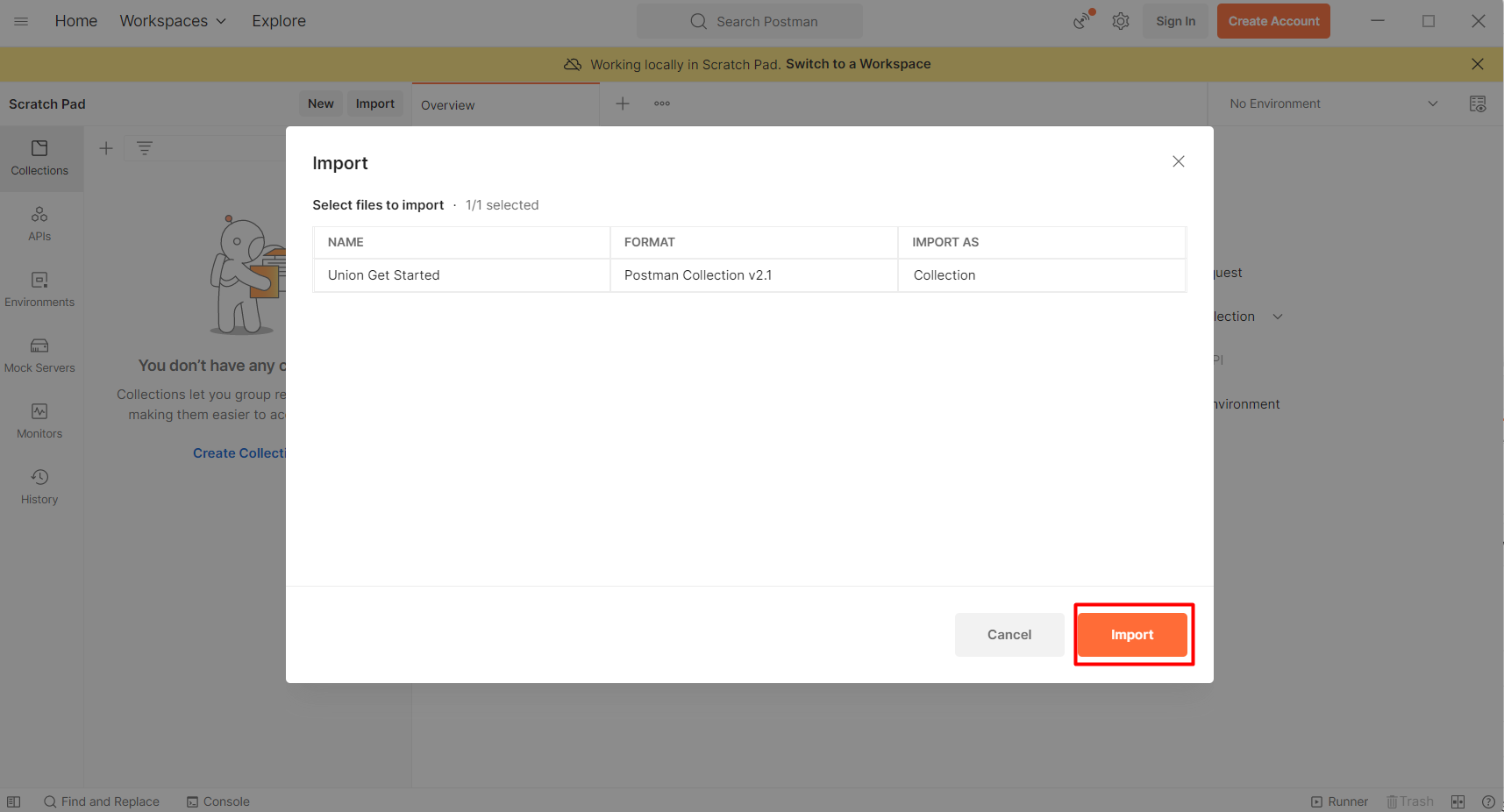Image resolution: width=1504 pixels, height=812 pixels.
Task: Click the filter collections icon
Action: [x=145, y=148]
